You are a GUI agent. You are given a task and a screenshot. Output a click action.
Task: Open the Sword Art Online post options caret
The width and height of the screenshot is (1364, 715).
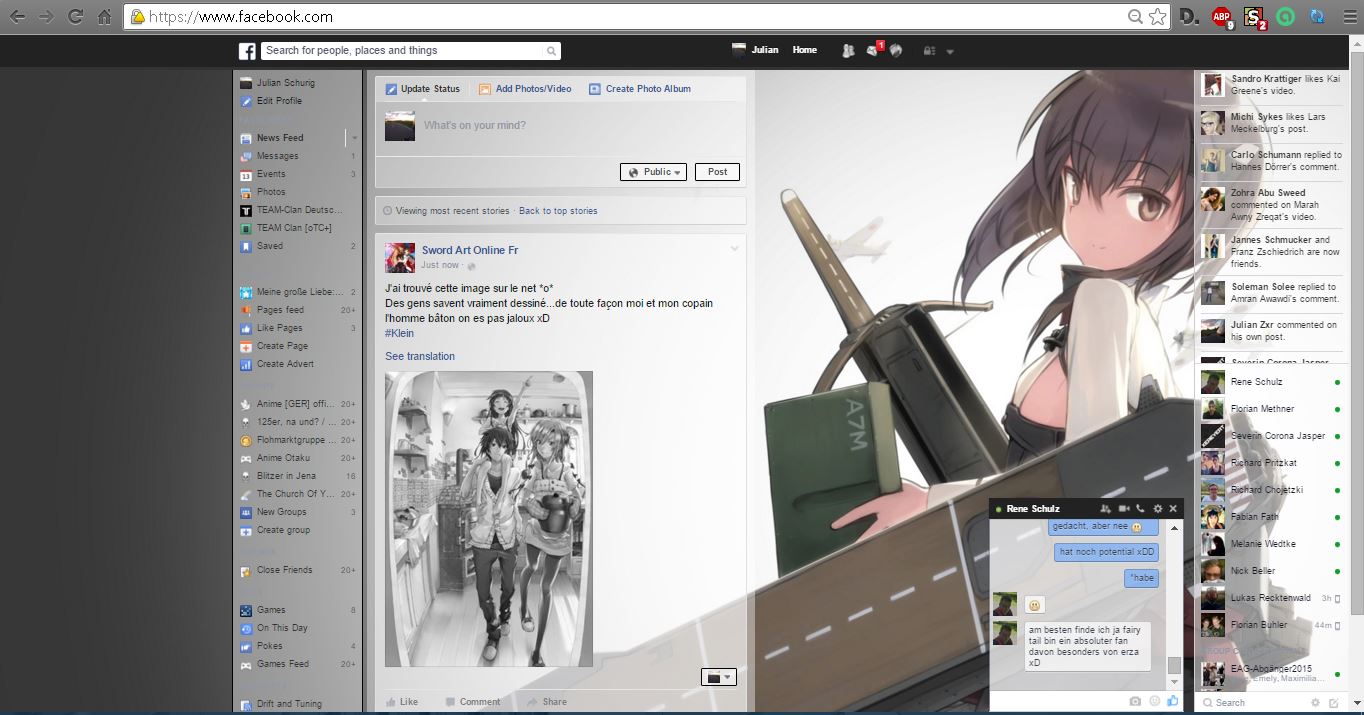tap(735, 248)
